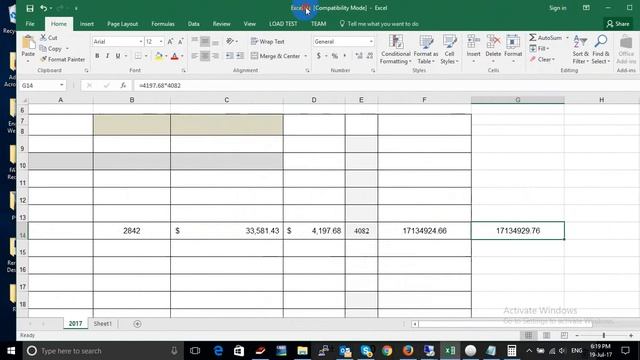Click the zoom slider handle
The width and height of the screenshot is (640, 360).
pos(604,336)
